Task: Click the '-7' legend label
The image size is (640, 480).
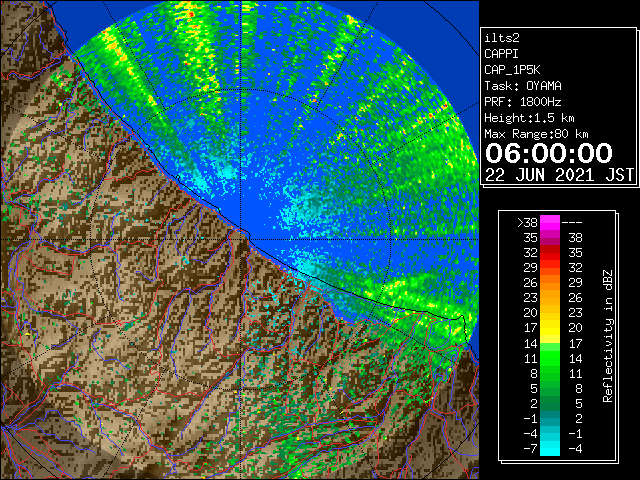Action: coord(530,448)
